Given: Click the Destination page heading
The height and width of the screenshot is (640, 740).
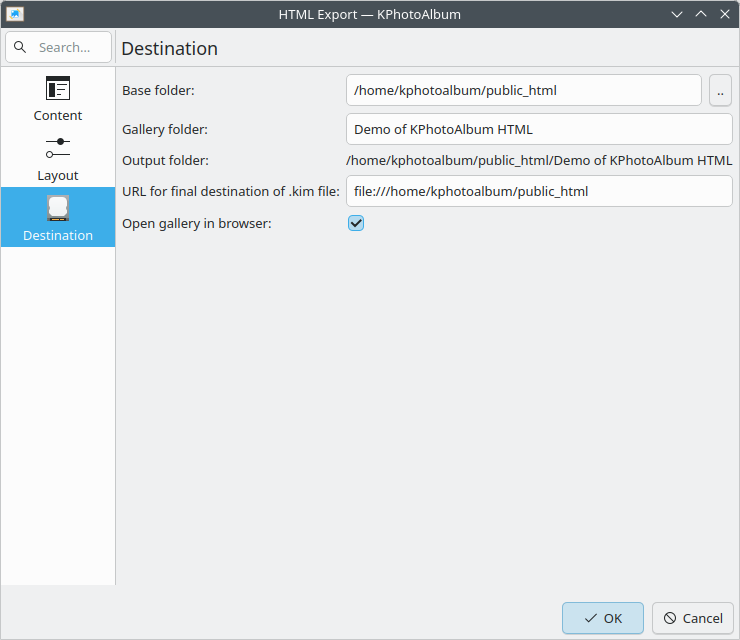Looking at the screenshot, I should 170,48.
